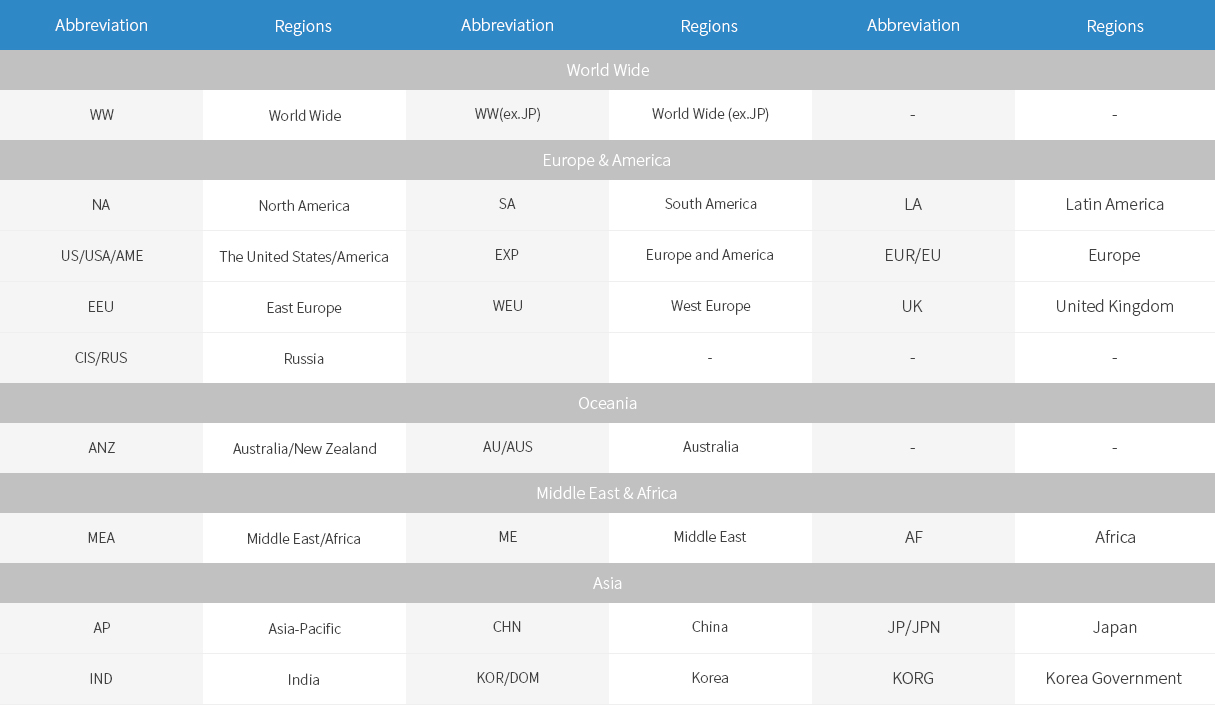
Task: Click the 'AU/AUS' abbreviation cell
Action: point(507,447)
